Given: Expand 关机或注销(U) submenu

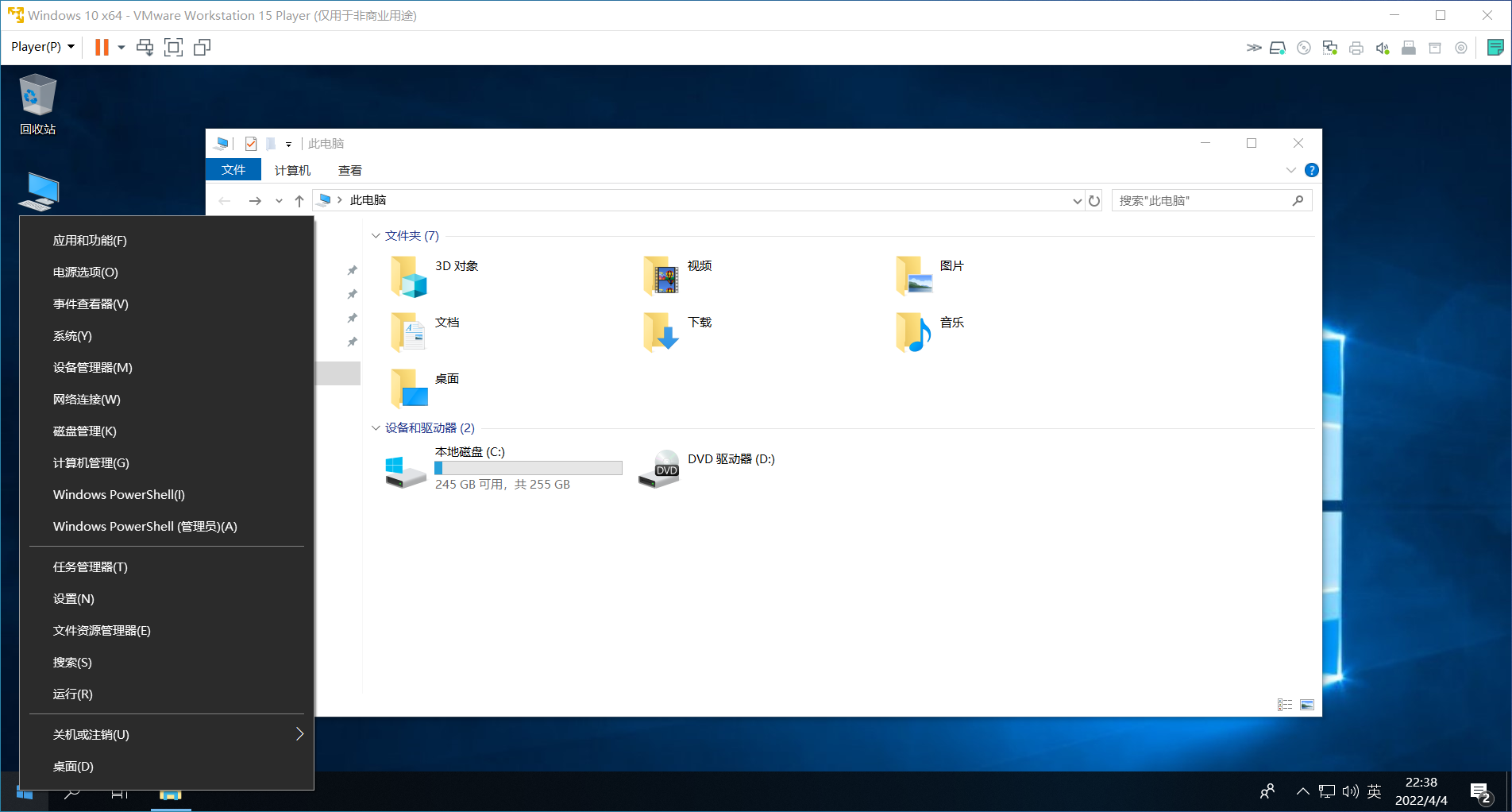Looking at the screenshot, I should 167,735.
